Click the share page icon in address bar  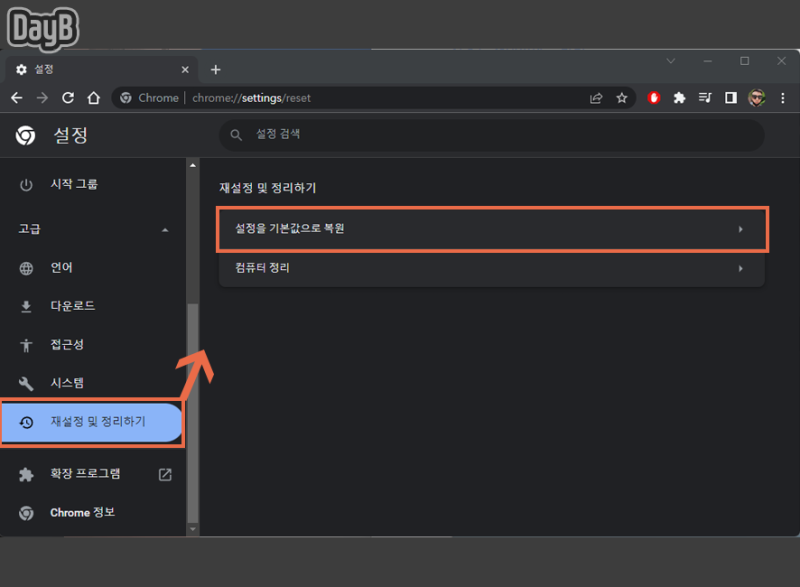tap(596, 98)
